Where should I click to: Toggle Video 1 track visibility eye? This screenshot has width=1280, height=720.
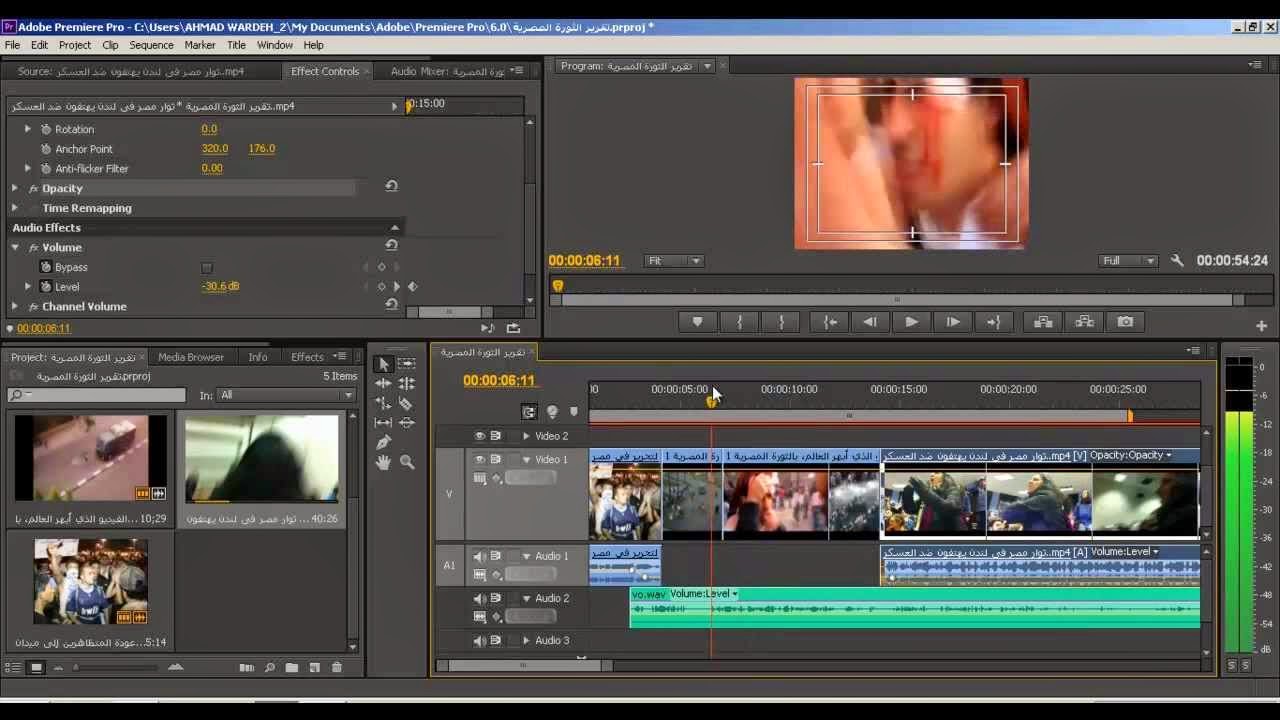click(x=479, y=460)
